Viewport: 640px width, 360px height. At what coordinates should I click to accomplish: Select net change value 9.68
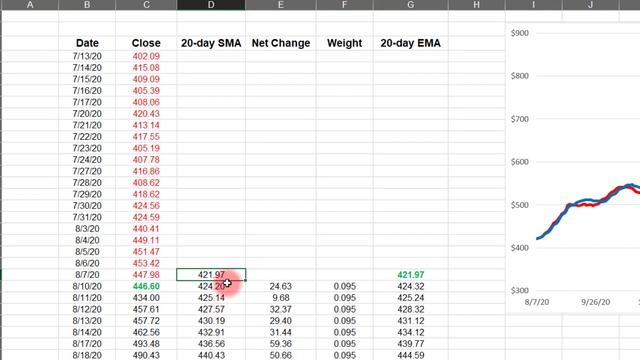(x=281, y=298)
